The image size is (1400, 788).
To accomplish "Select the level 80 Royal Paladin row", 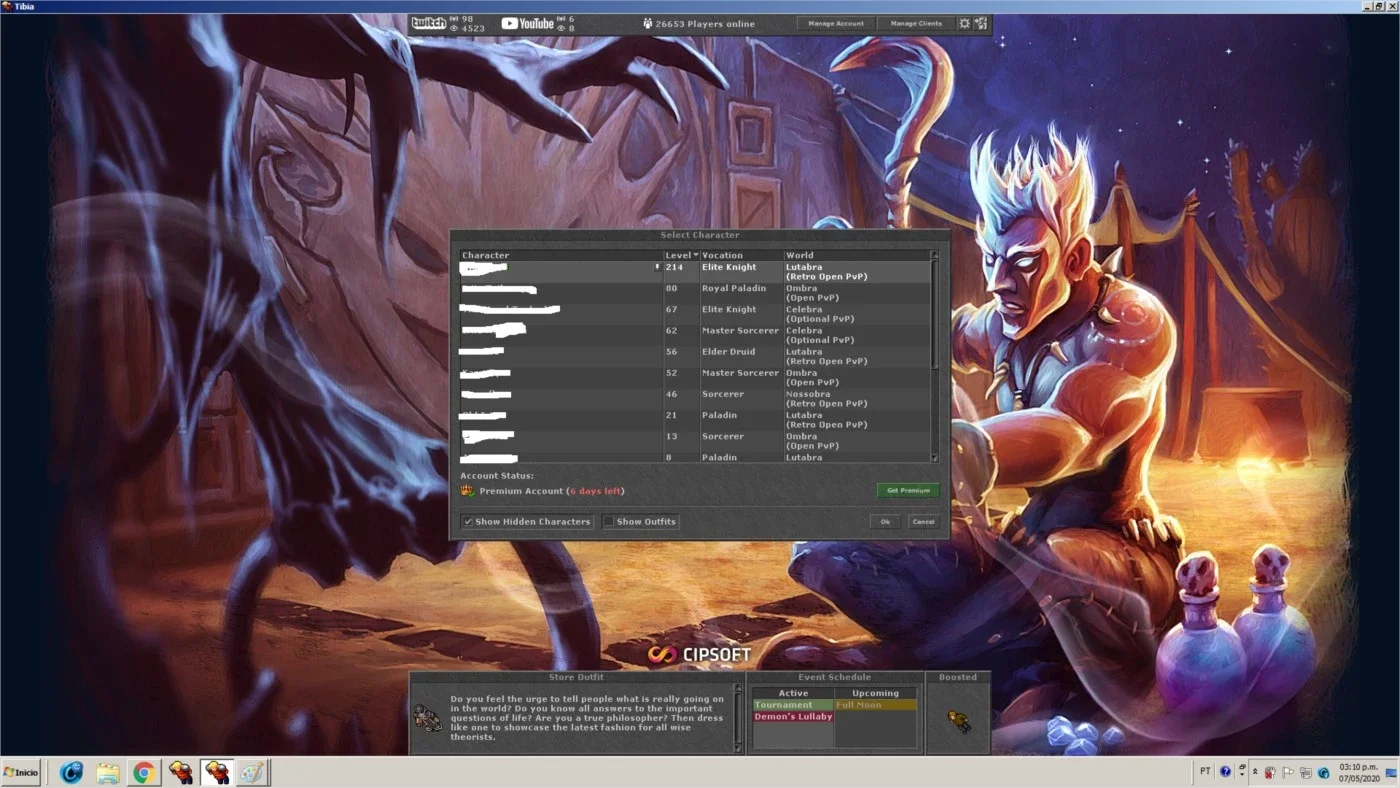I will pyautogui.click(x=695, y=293).
